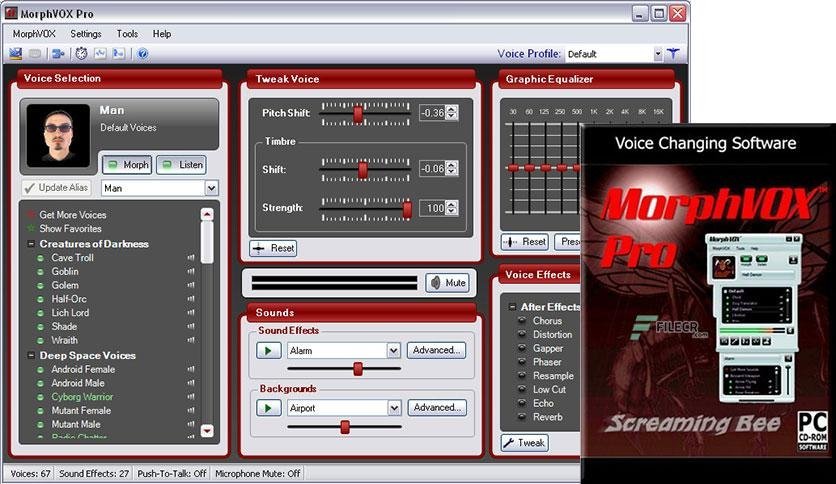Click the green icon beside Cave Troll
Image resolution: width=836 pixels, height=484 pixels.
point(40,258)
